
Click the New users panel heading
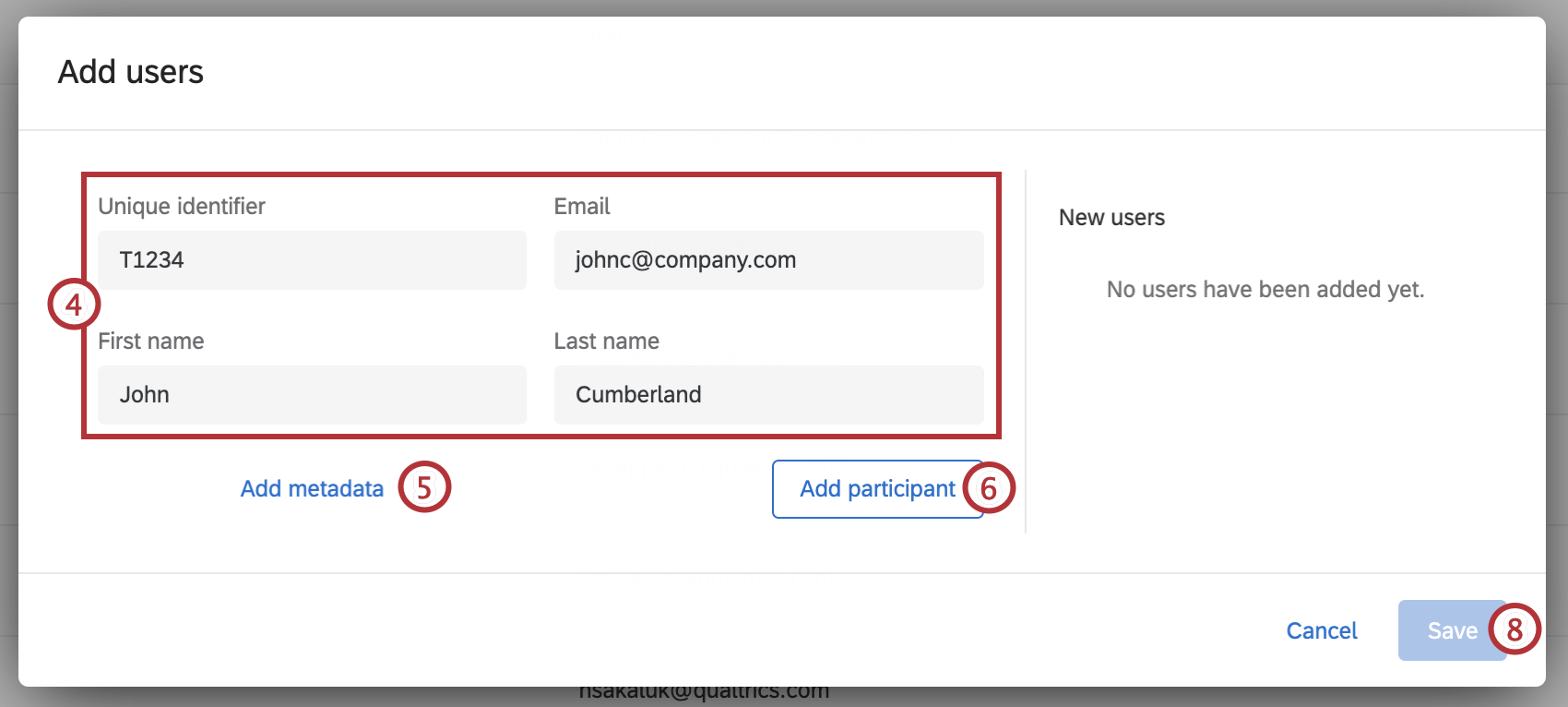pos(1111,218)
